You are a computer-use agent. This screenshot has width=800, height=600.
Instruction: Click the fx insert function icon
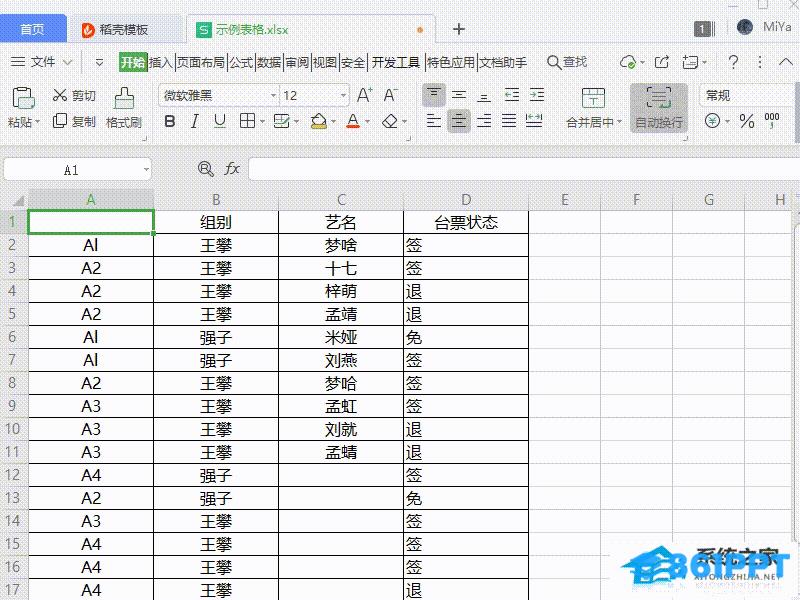[x=232, y=169]
